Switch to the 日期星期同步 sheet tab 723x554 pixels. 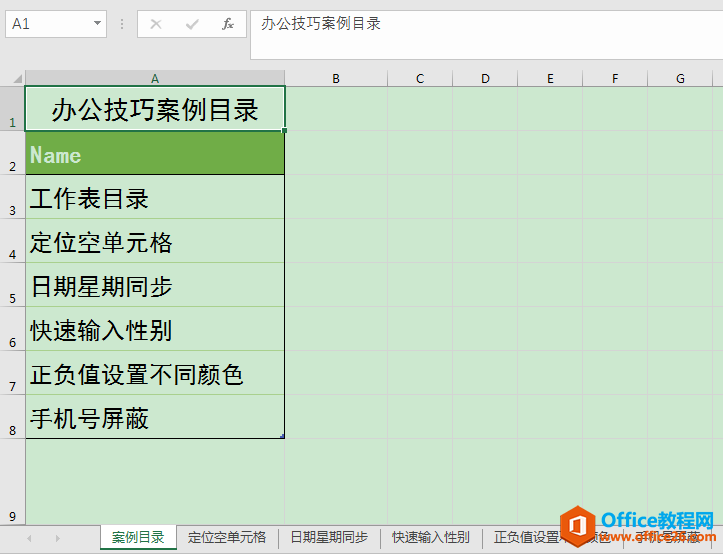pyautogui.click(x=329, y=537)
